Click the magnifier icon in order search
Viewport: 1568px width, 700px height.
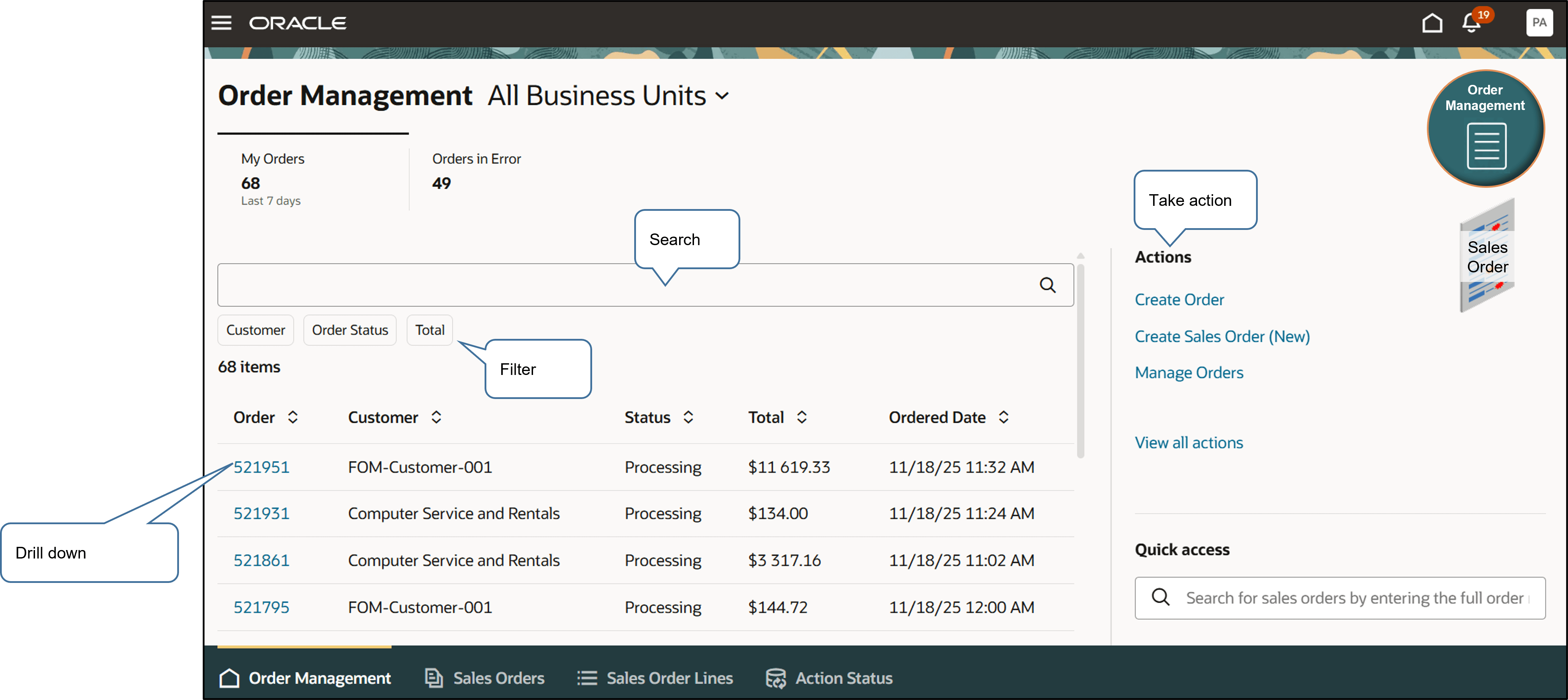[x=1047, y=285]
